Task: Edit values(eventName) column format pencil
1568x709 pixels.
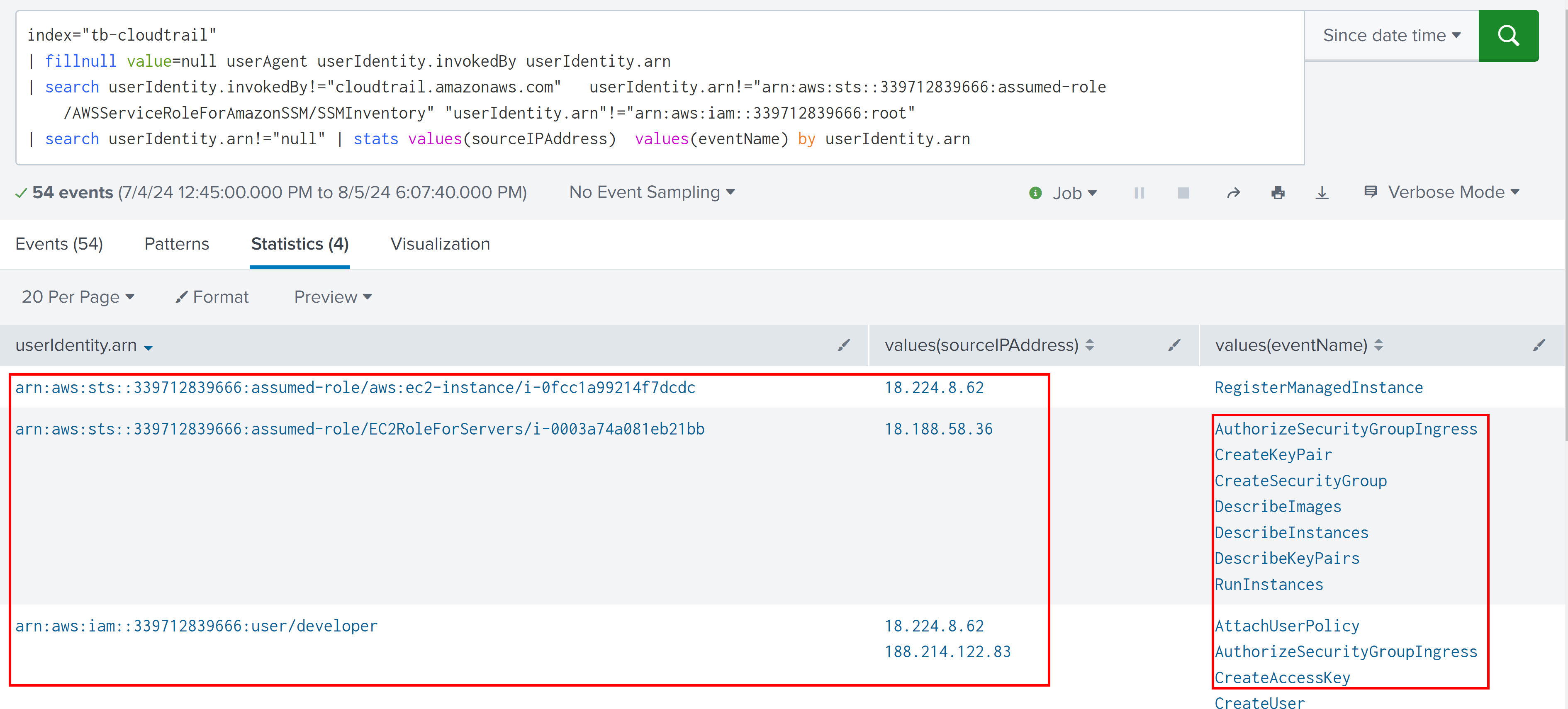Action: 1538,345
